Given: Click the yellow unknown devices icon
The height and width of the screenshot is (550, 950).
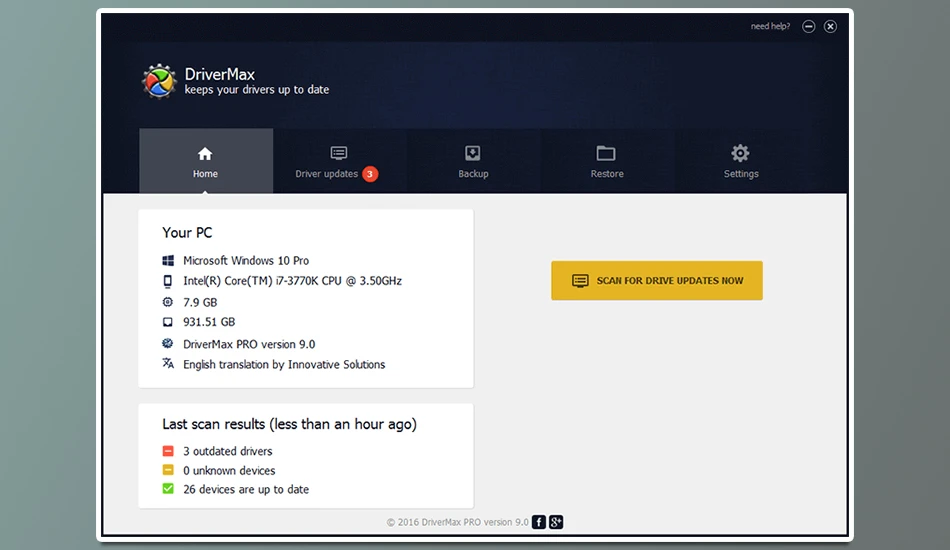Looking at the screenshot, I should pos(168,470).
